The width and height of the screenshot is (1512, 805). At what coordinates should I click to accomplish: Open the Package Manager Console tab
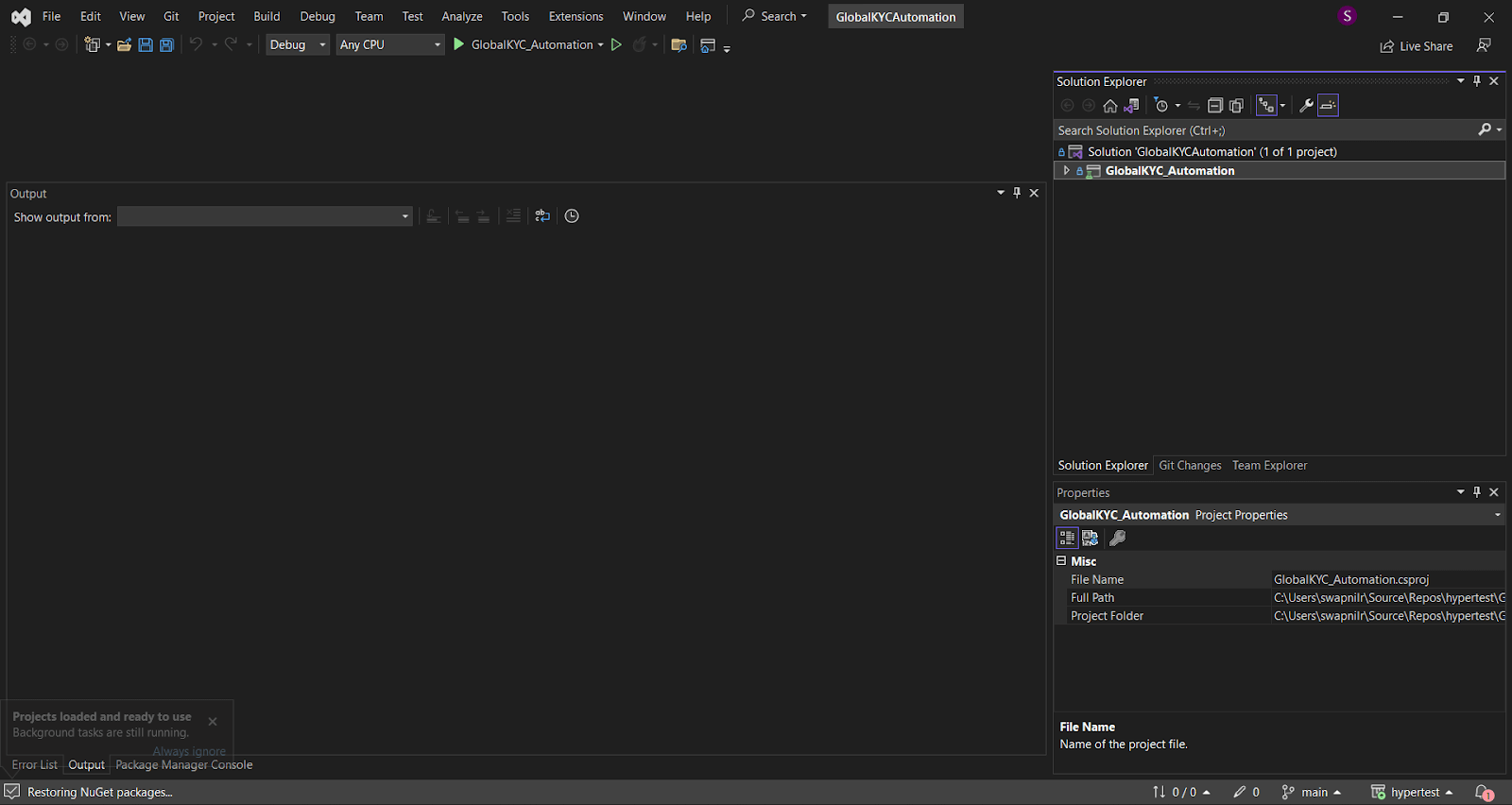click(x=184, y=764)
